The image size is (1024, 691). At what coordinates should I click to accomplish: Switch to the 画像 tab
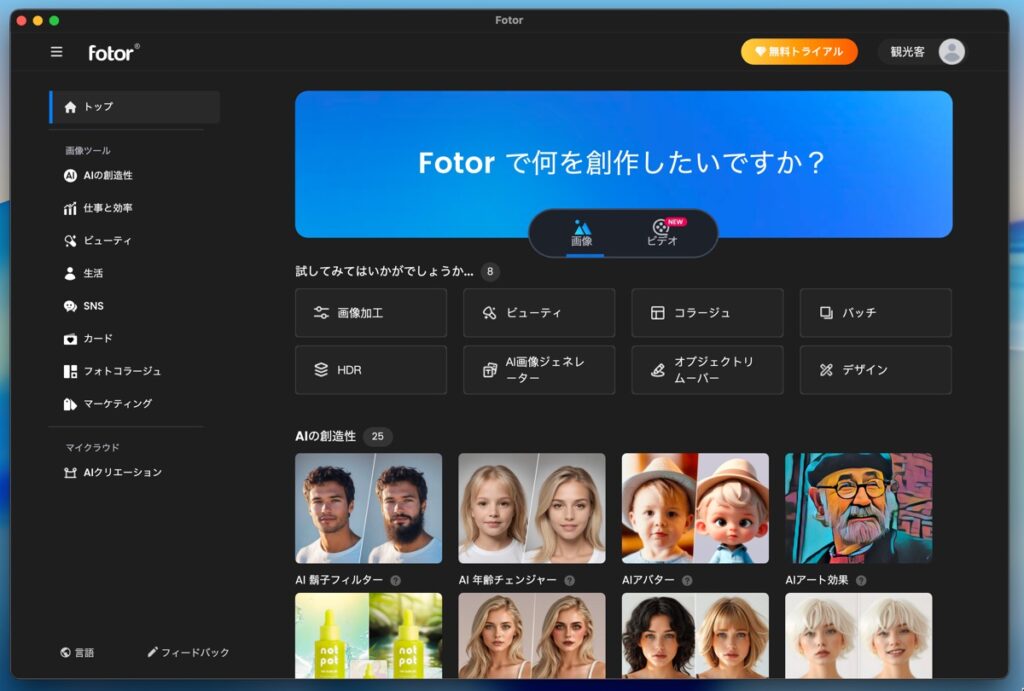coord(582,234)
